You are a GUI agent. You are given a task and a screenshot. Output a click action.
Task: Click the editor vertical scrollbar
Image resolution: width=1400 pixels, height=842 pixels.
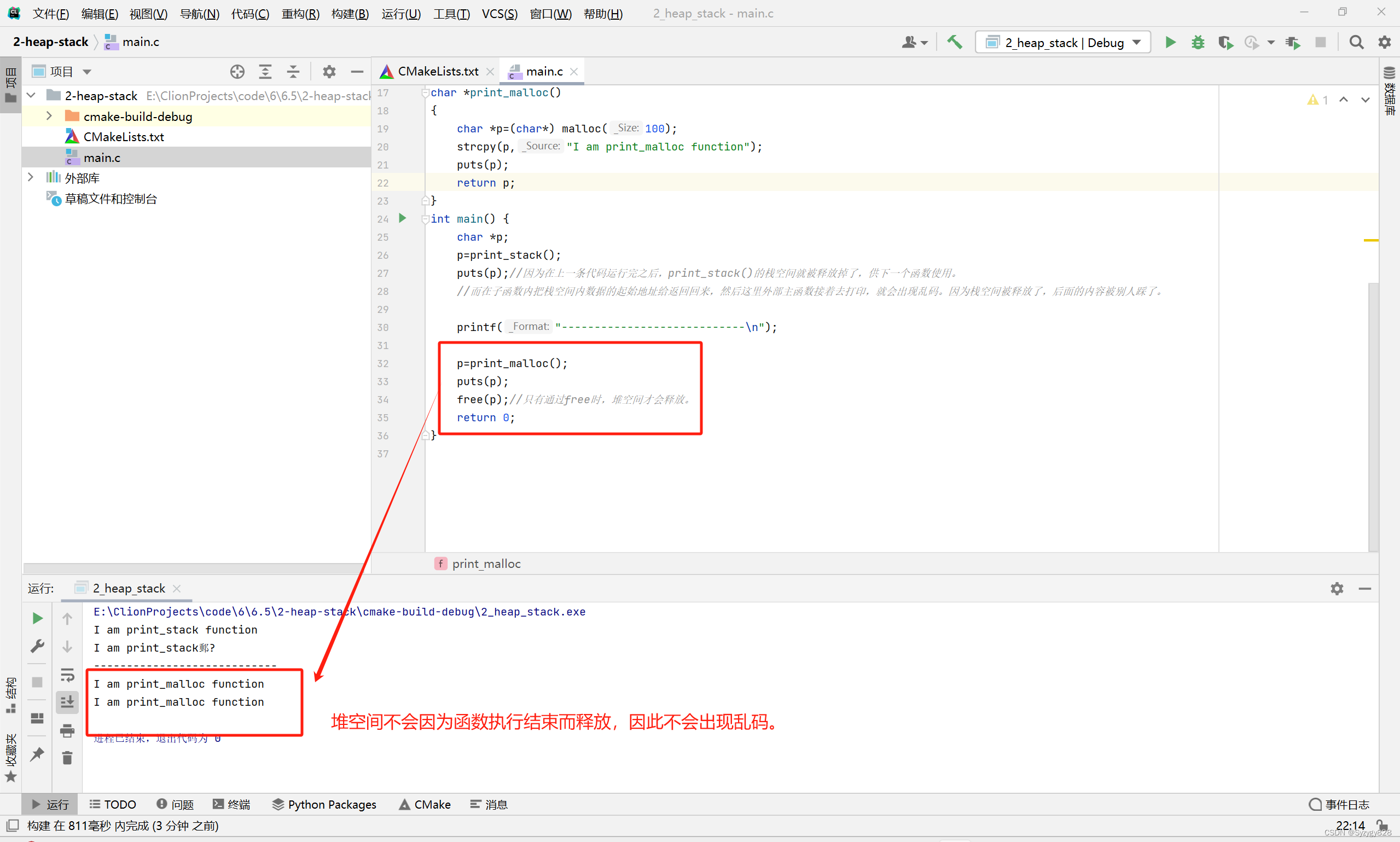pos(1373,417)
